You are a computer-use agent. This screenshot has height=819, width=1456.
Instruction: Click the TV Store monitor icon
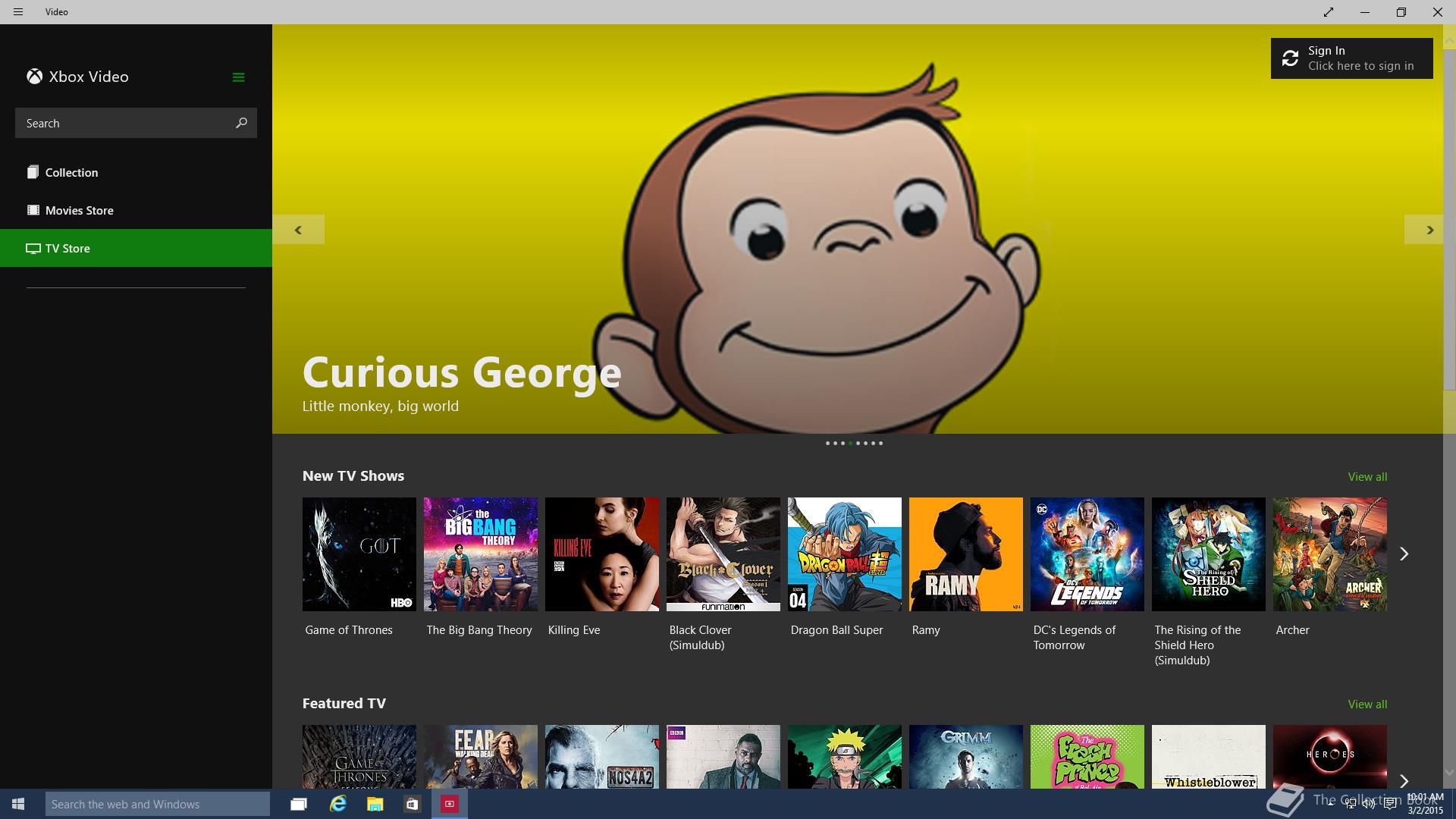tap(33, 248)
